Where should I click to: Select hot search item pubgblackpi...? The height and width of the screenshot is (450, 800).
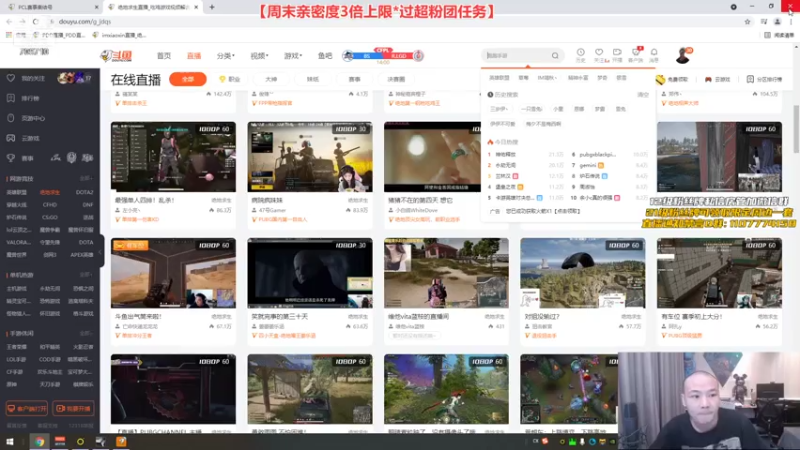click(x=598, y=154)
